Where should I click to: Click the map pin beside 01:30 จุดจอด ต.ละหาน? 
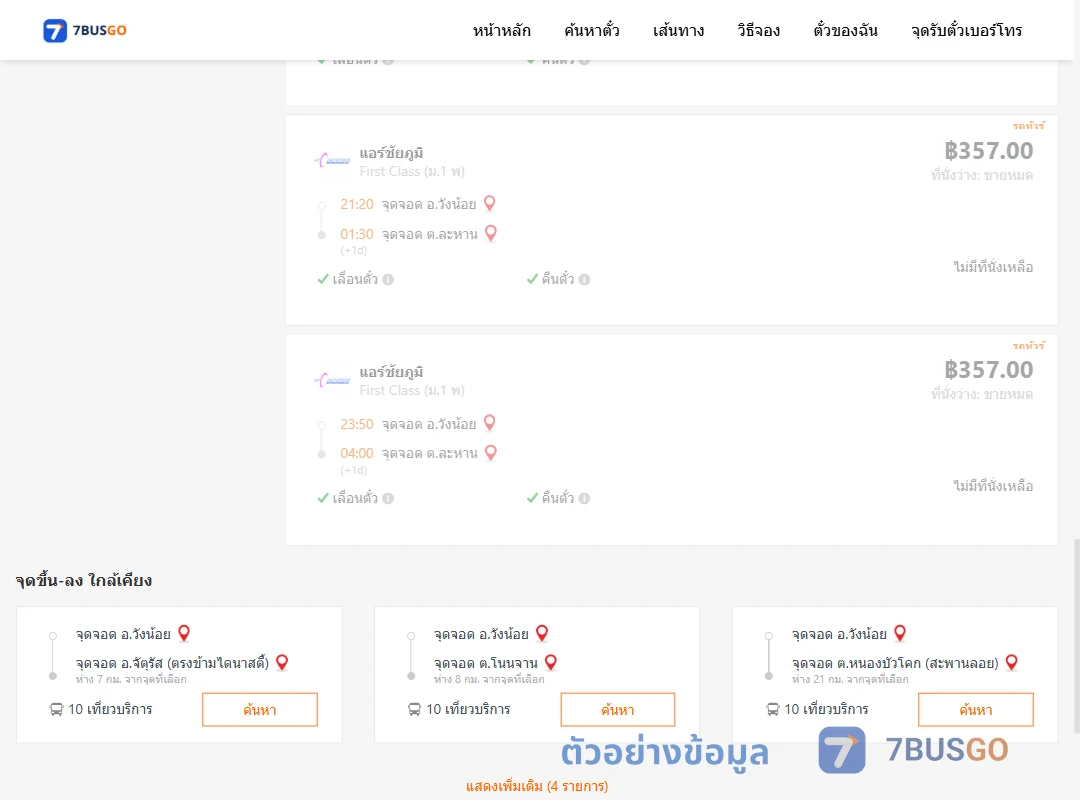click(x=491, y=233)
